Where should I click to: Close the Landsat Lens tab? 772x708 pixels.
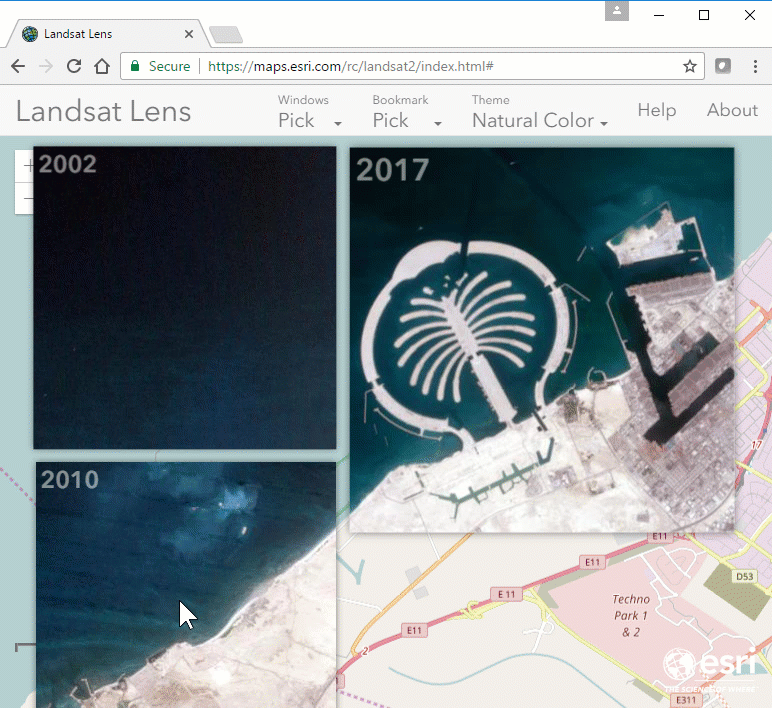coord(189,34)
